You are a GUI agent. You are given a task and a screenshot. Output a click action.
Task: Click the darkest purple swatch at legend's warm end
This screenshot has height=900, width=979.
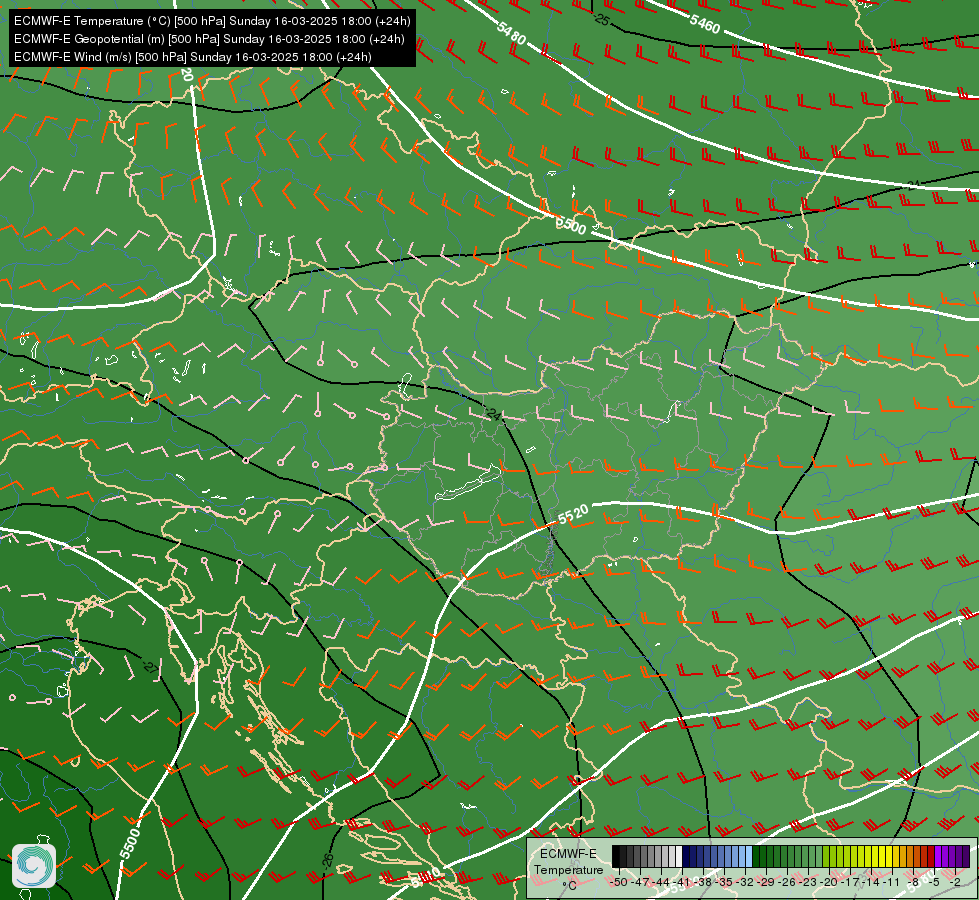click(966, 856)
